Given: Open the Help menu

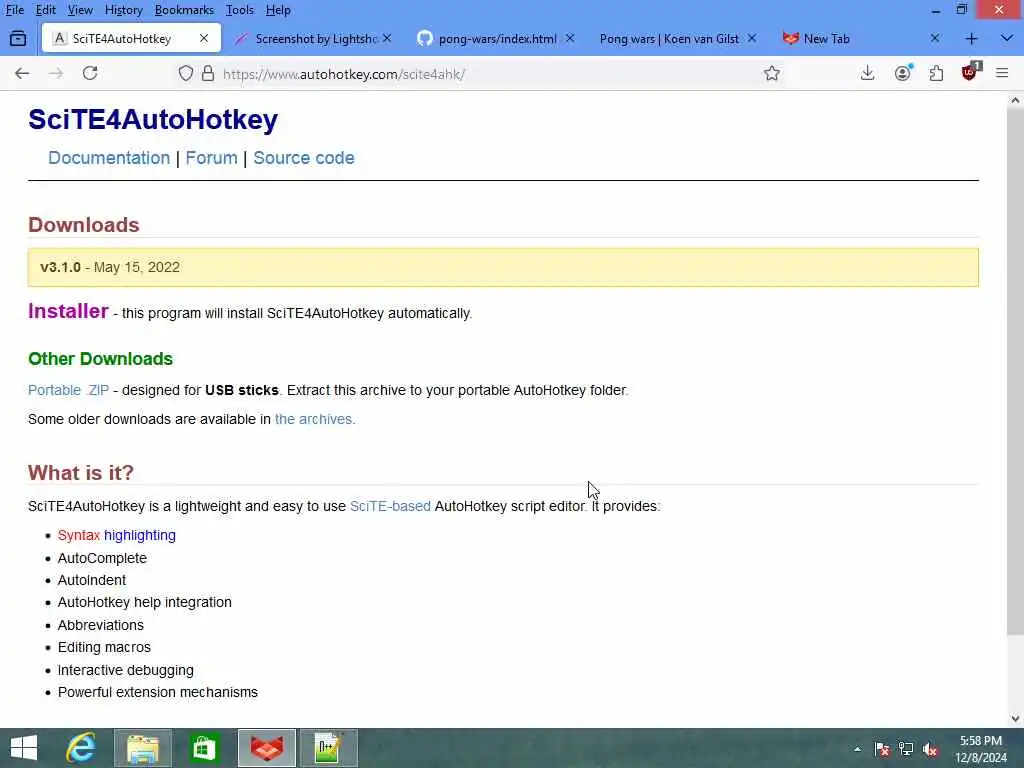Looking at the screenshot, I should coord(278,10).
